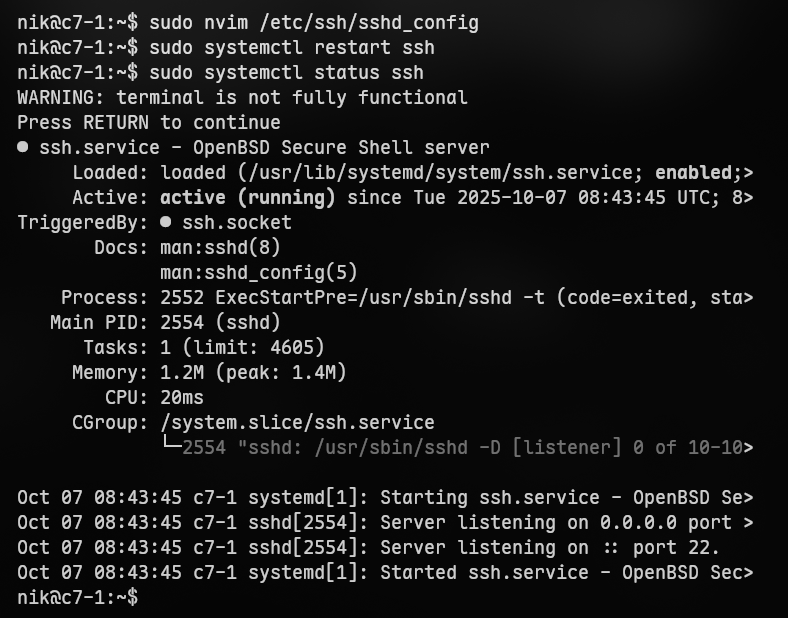Click the status dot before ssh.service

(x=23, y=147)
